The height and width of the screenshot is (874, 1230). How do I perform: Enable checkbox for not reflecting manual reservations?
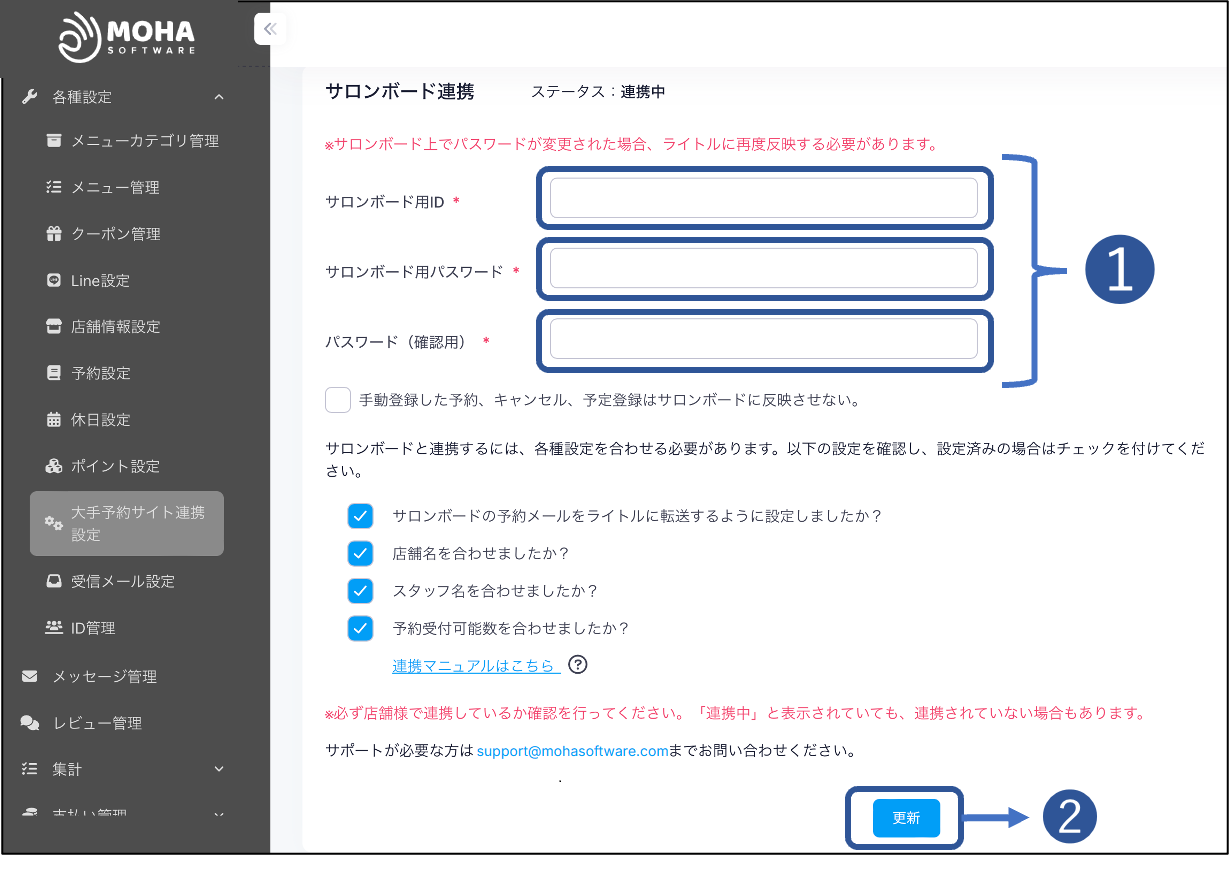click(x=338, y=400)
